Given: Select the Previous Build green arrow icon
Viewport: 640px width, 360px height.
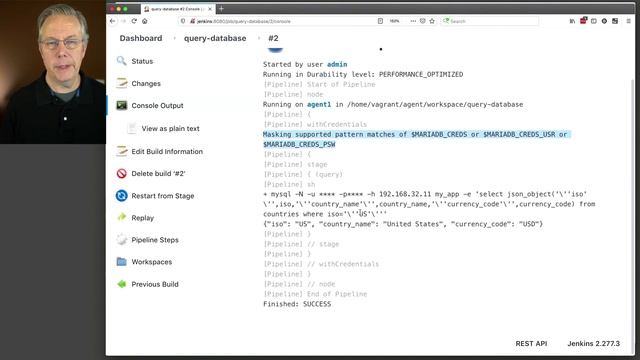Looking at the screenshot, I should coord(122,284).
